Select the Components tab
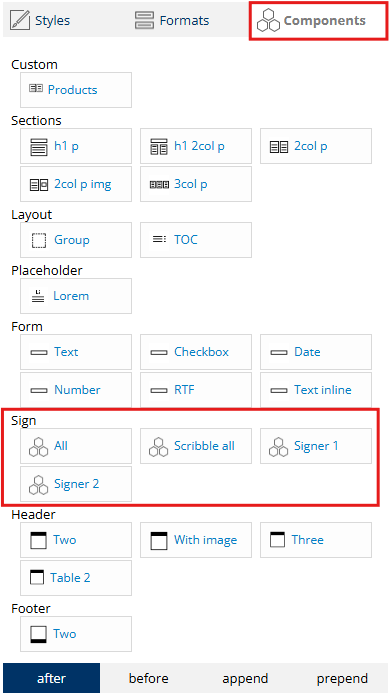The height and width of the screenshot is (695, 389). pos(318,21)
